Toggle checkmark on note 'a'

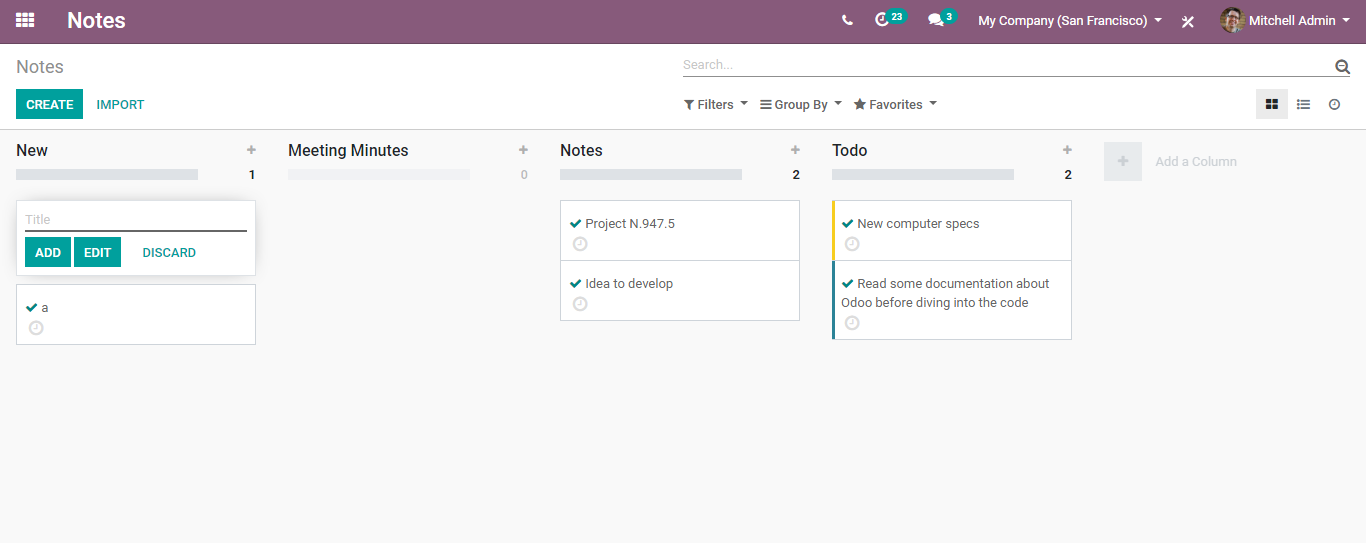pos(32,308)
